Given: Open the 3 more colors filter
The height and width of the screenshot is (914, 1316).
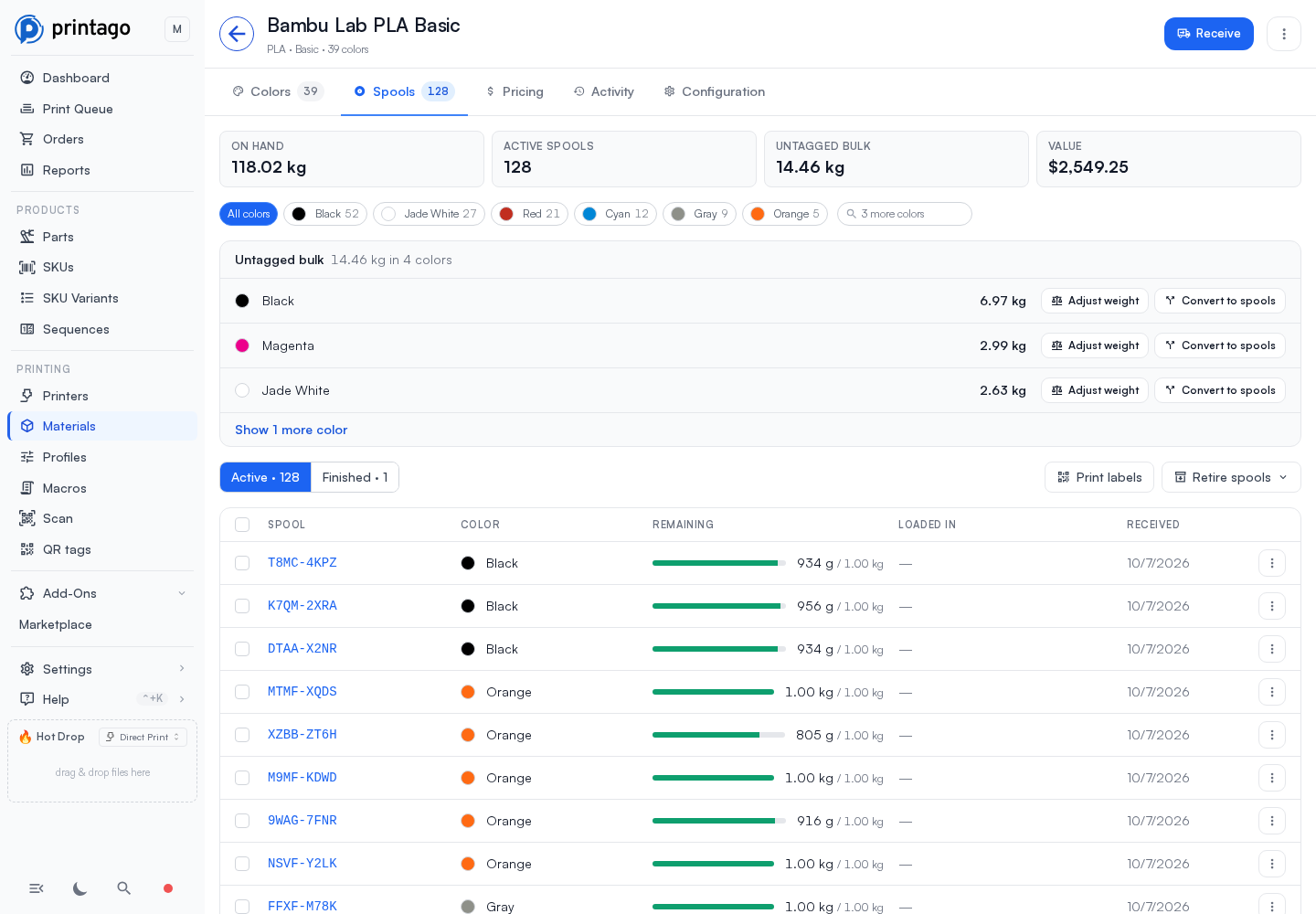Looking at the screenshot, I should click(x=905, y=214).
